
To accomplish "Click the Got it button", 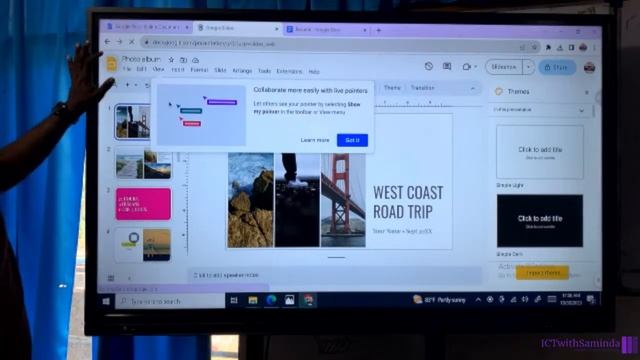I will click(352, 140).
